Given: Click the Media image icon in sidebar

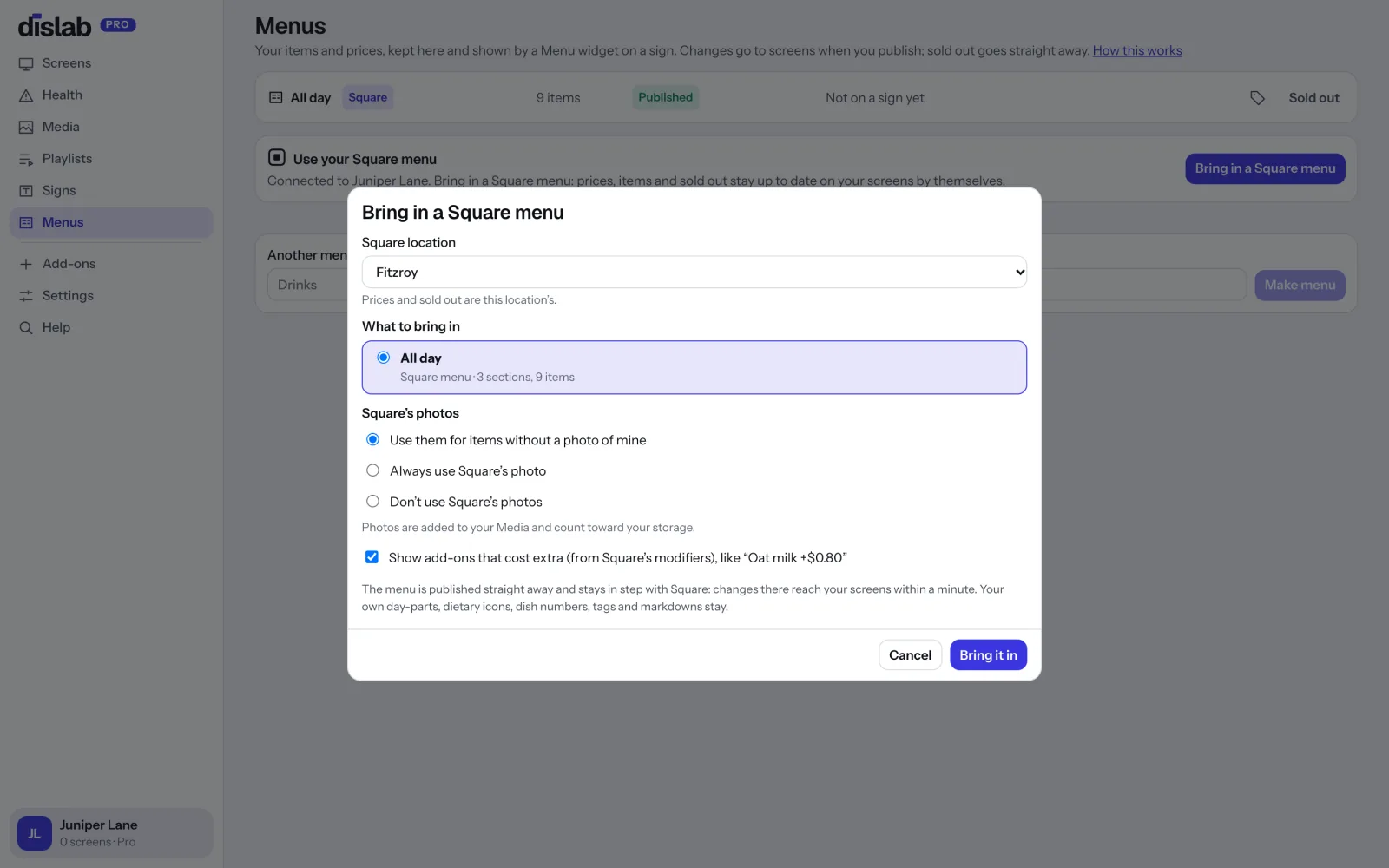Looking at the screenshot, I should [26, 127].
